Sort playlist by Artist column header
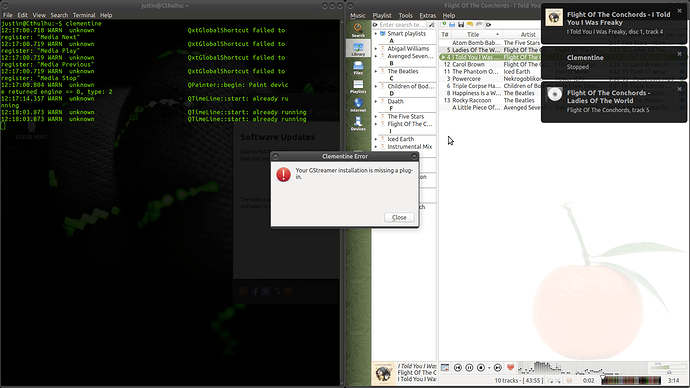The image size is (690, 388). (528, 34)
